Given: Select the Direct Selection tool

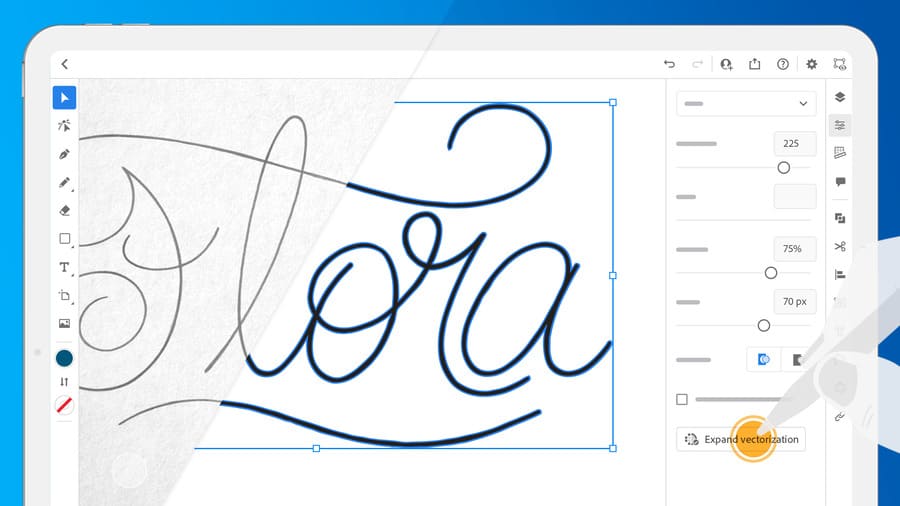Looking at the screenshot, I should pyautogui.click(x=64, y=126).
